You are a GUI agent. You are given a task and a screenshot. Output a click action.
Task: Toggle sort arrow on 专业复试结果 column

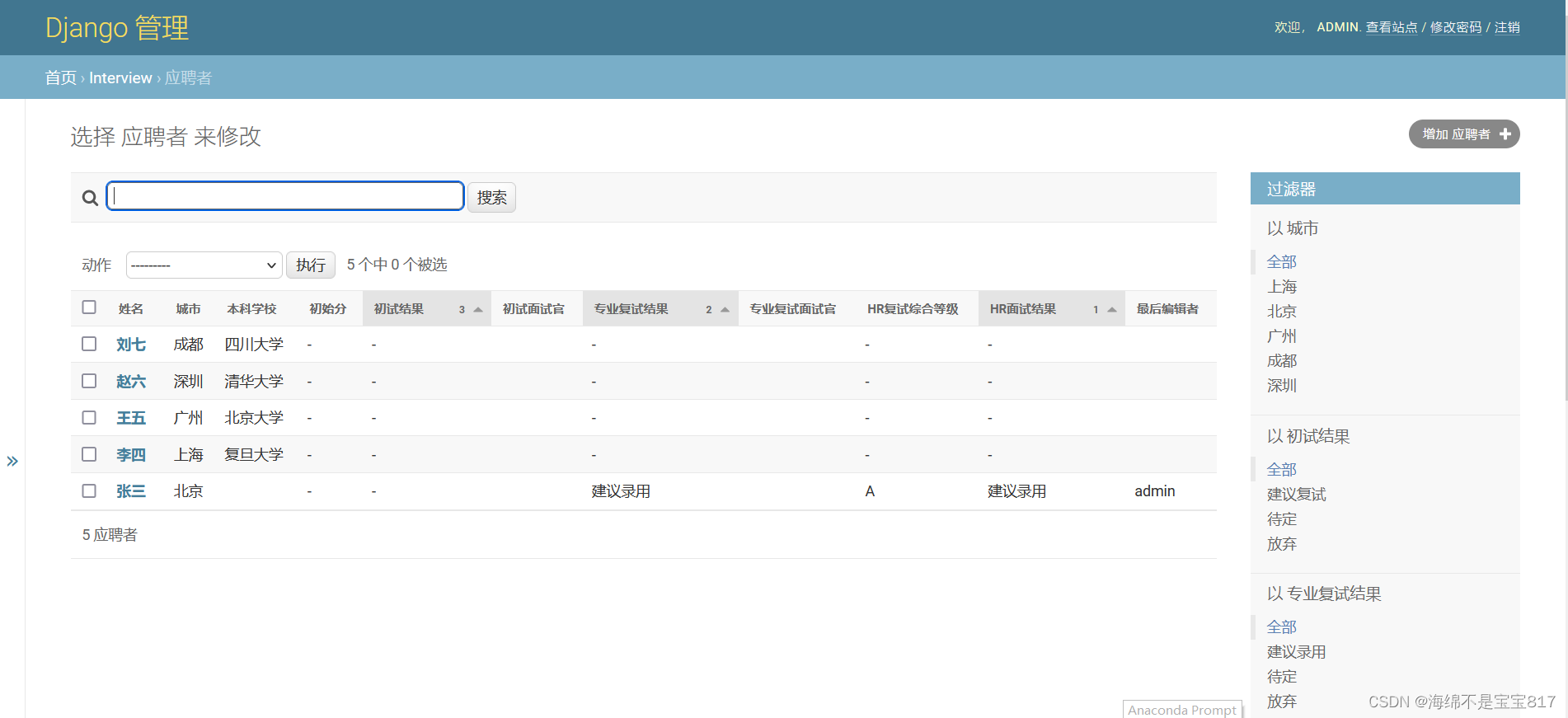tap(725, 310)
